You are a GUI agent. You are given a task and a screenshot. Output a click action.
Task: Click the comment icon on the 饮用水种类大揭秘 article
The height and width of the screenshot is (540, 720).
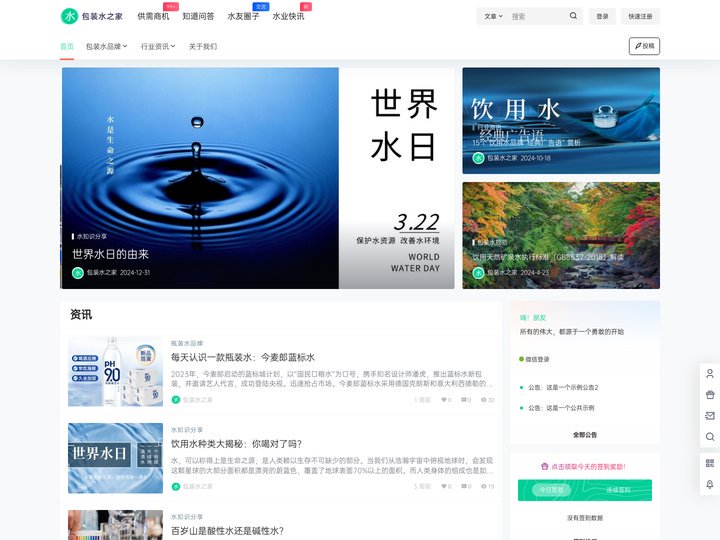click(464, 486)
